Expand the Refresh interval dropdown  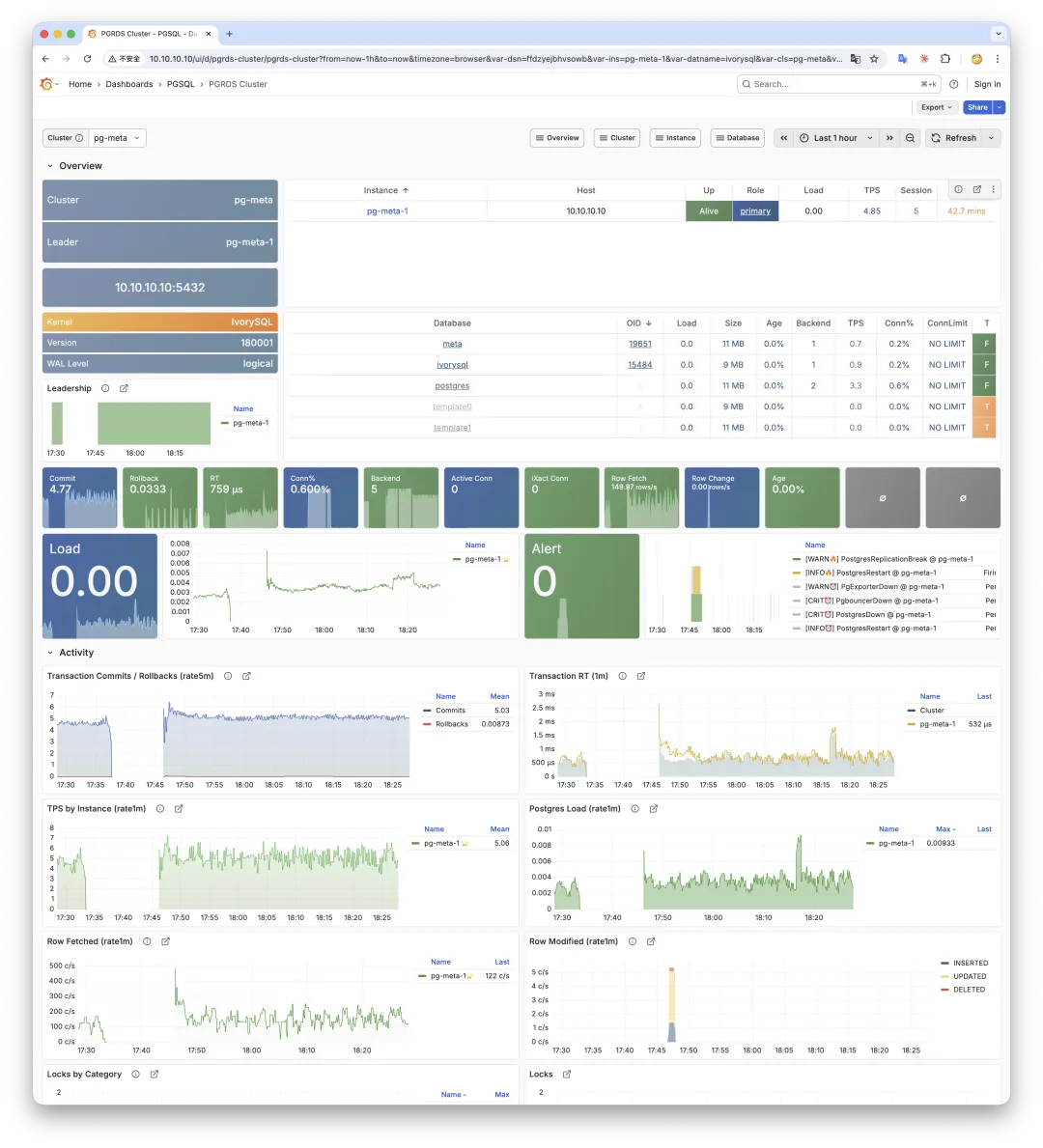(x=990, y=137)
